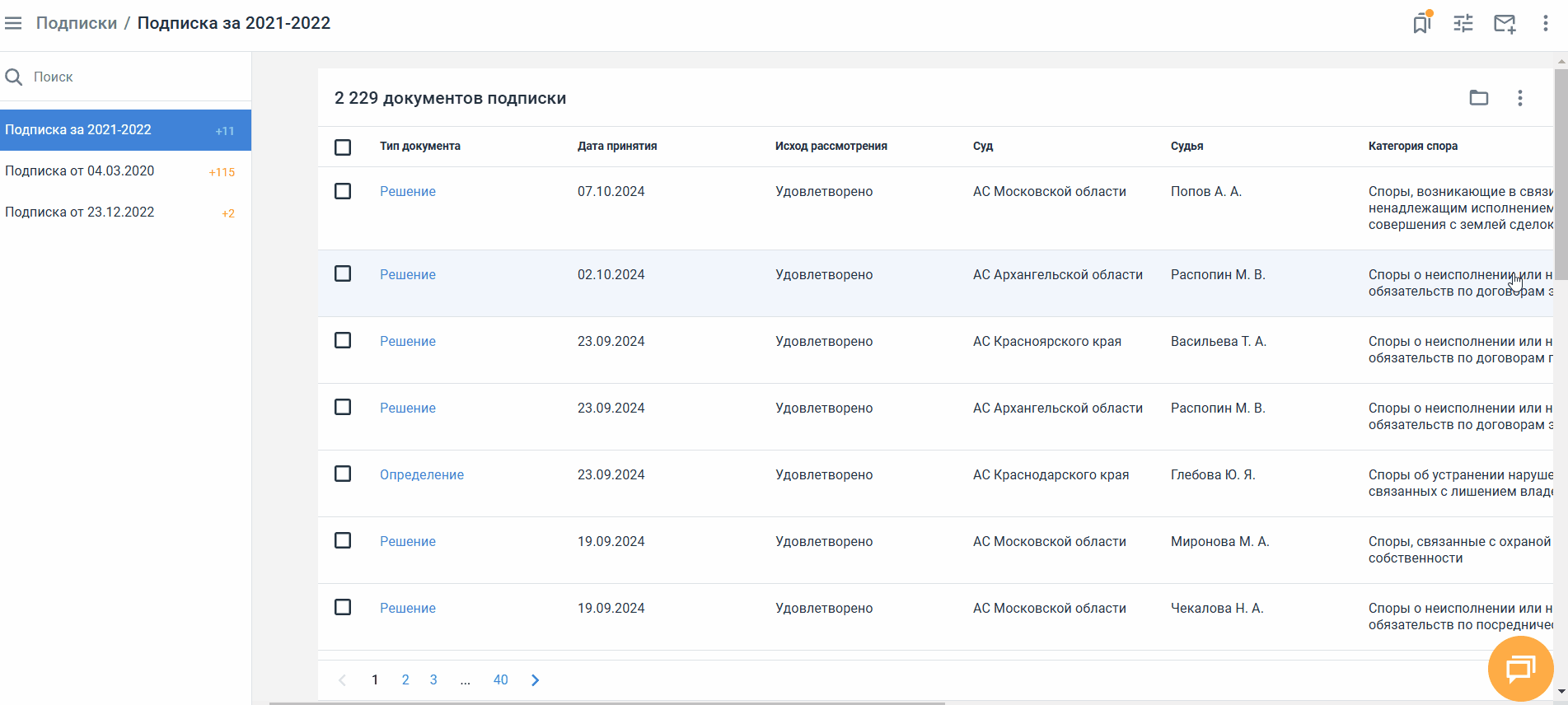Click the +11 badge in sidebar
The image size is (1568, 705).
click(225, 131)
